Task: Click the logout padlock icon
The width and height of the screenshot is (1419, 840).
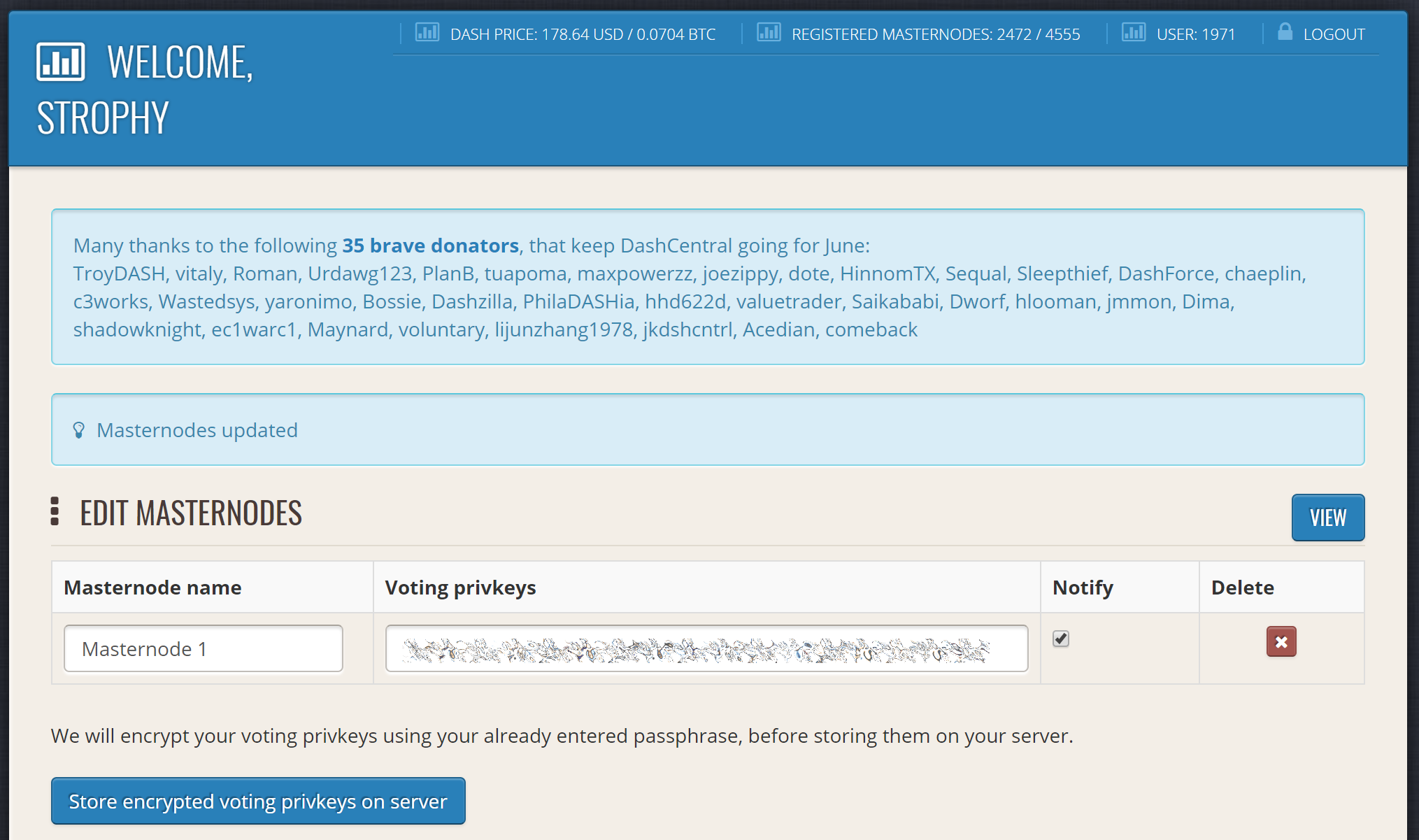Action: (x=1285, y=32)
